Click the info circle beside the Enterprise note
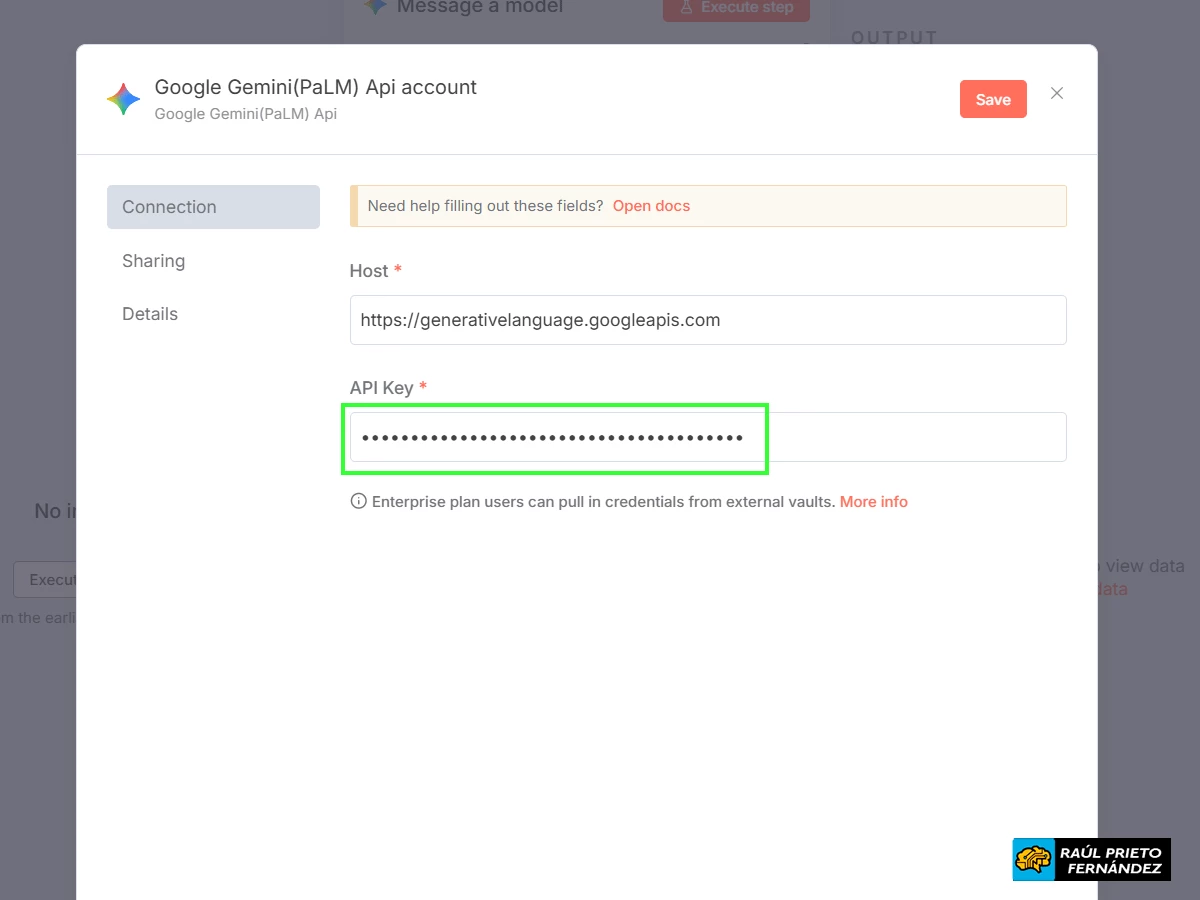 click(358, 501)
